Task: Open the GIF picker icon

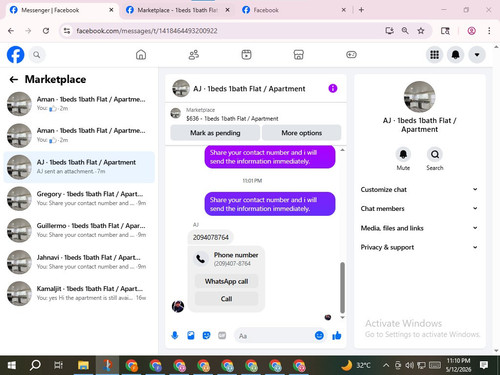Action: point(222,335)
